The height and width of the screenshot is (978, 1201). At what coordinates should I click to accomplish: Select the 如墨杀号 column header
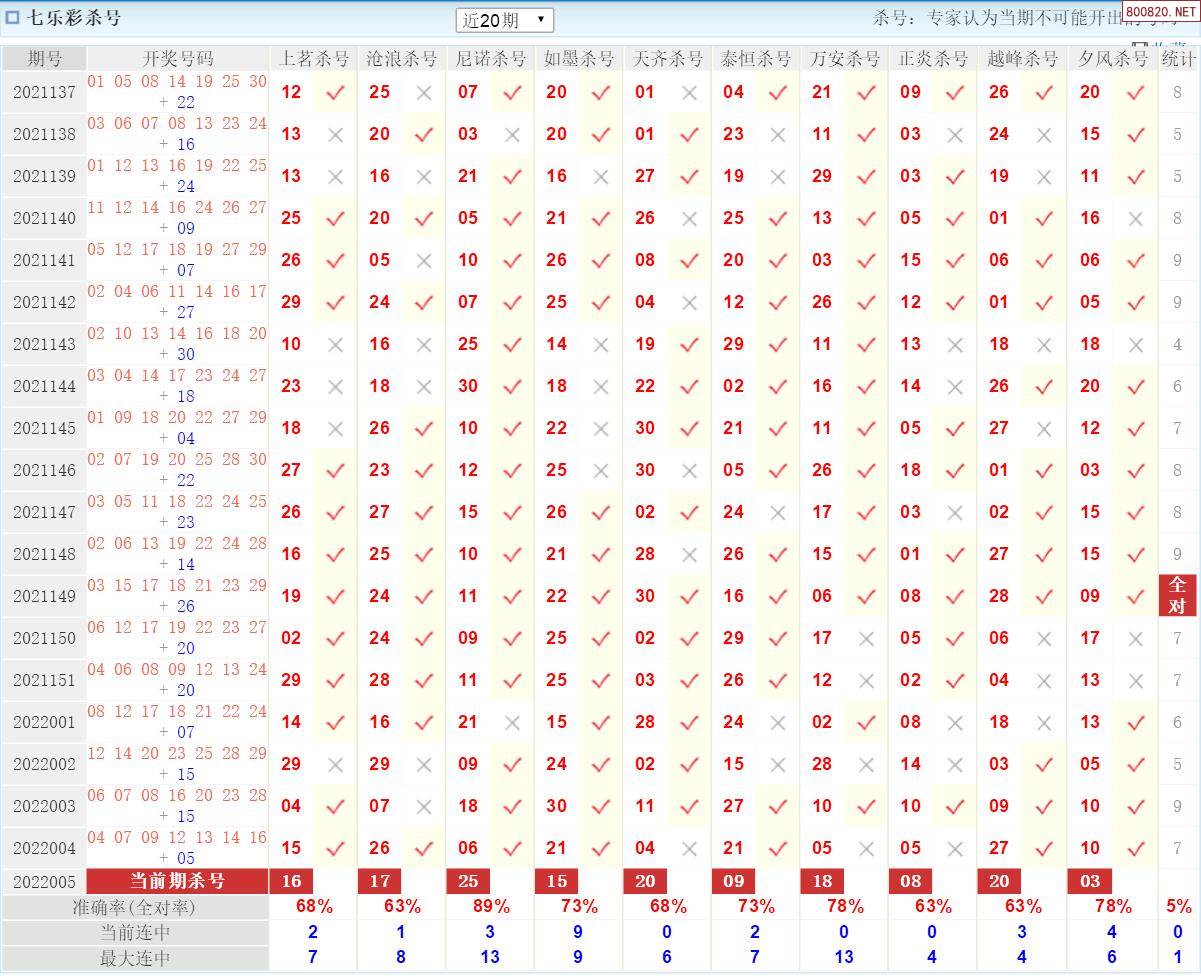coord(579,58)
